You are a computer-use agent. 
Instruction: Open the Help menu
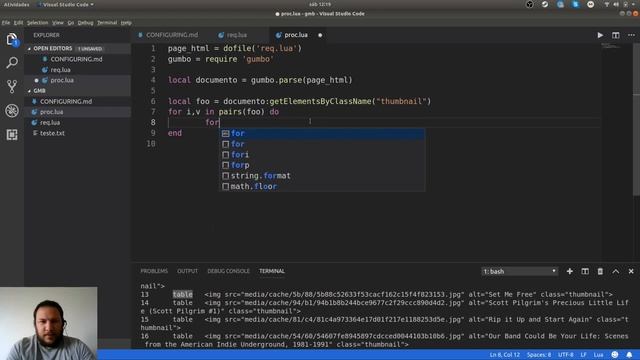point(126,23)
